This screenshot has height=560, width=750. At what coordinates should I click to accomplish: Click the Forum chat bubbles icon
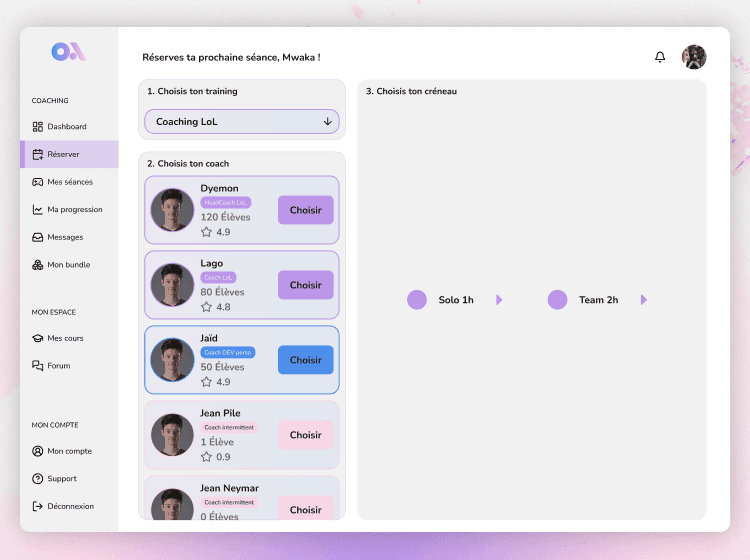(38, 366)
